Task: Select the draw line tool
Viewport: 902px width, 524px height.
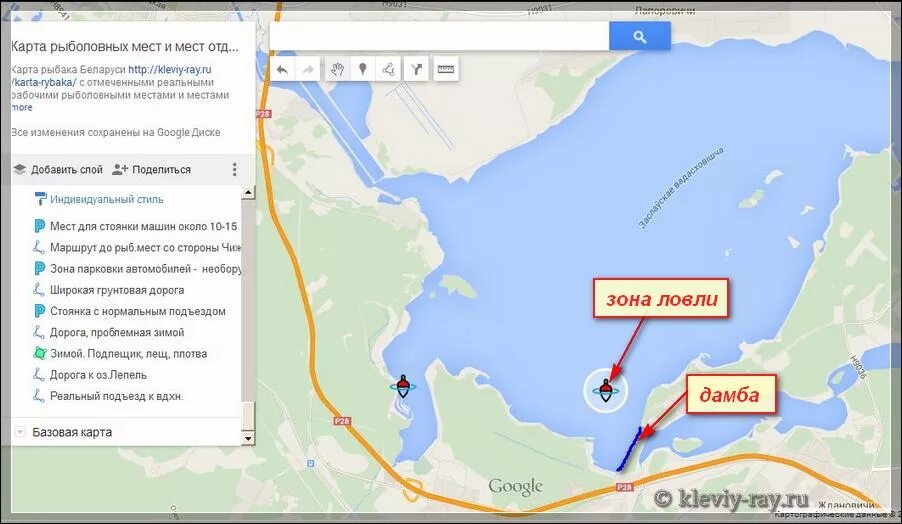Action: (x=388, y=70)
